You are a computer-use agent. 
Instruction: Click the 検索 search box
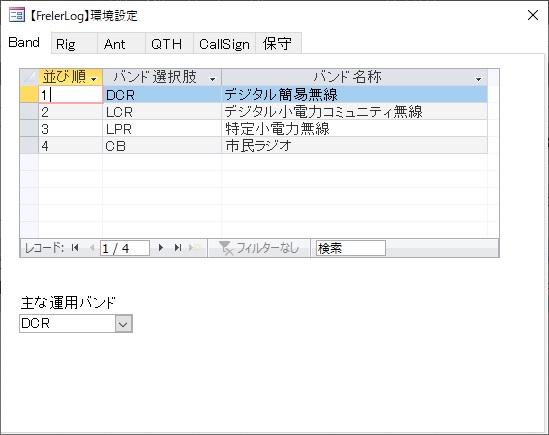(x=350, y=248)
